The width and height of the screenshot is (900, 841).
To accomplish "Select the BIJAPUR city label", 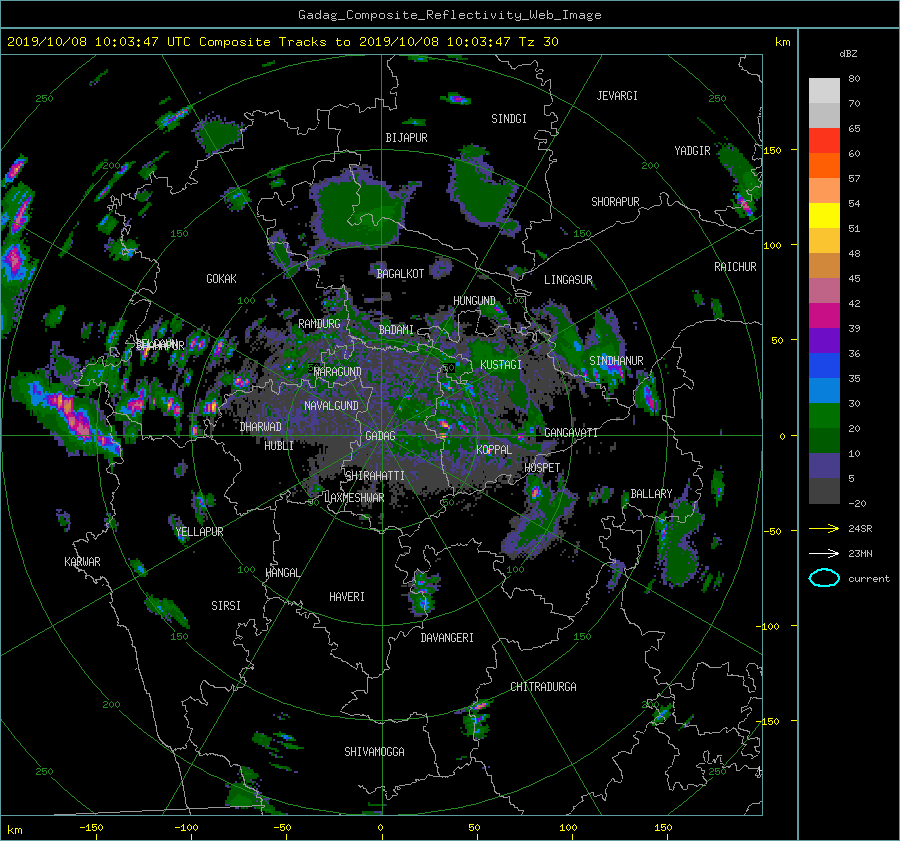I will (x=406, y=138).
